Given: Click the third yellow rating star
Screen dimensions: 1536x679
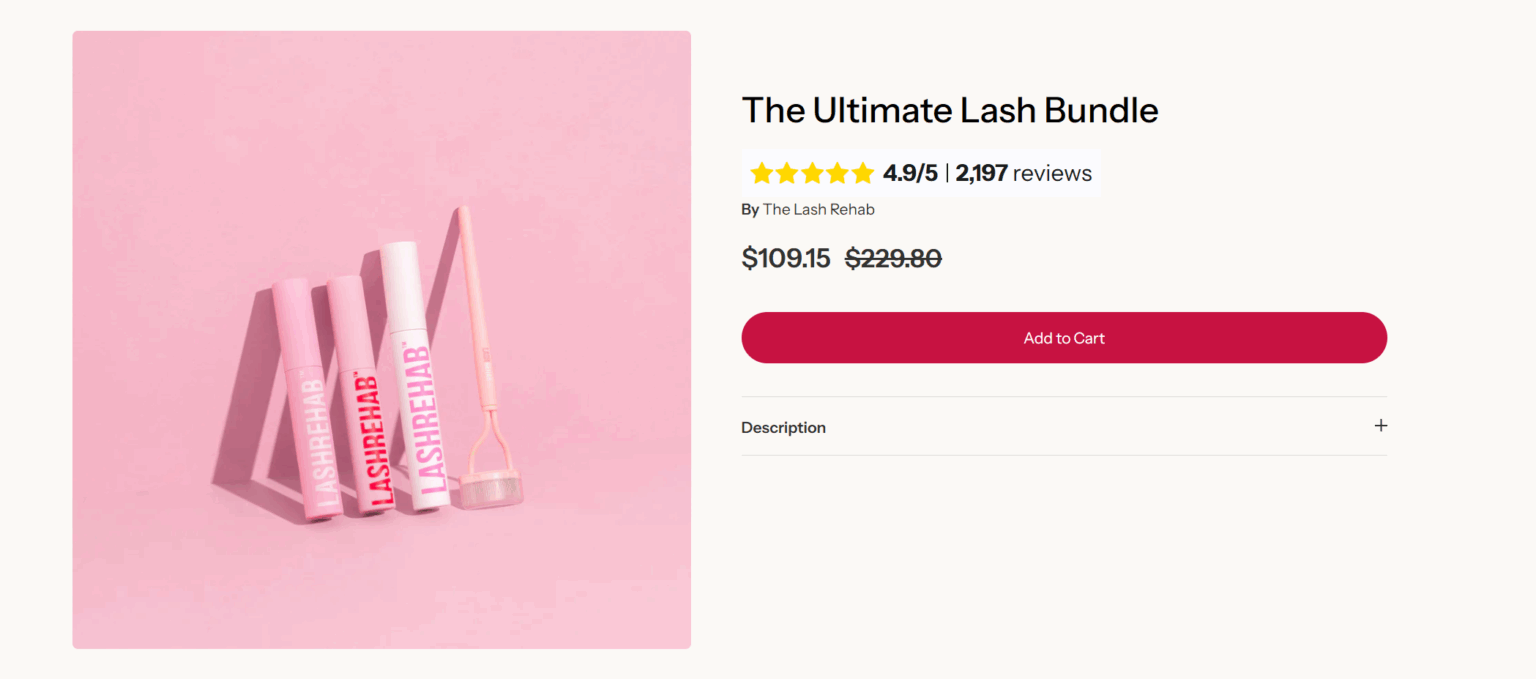Looking at the screenshot, I should coord(812,174).
